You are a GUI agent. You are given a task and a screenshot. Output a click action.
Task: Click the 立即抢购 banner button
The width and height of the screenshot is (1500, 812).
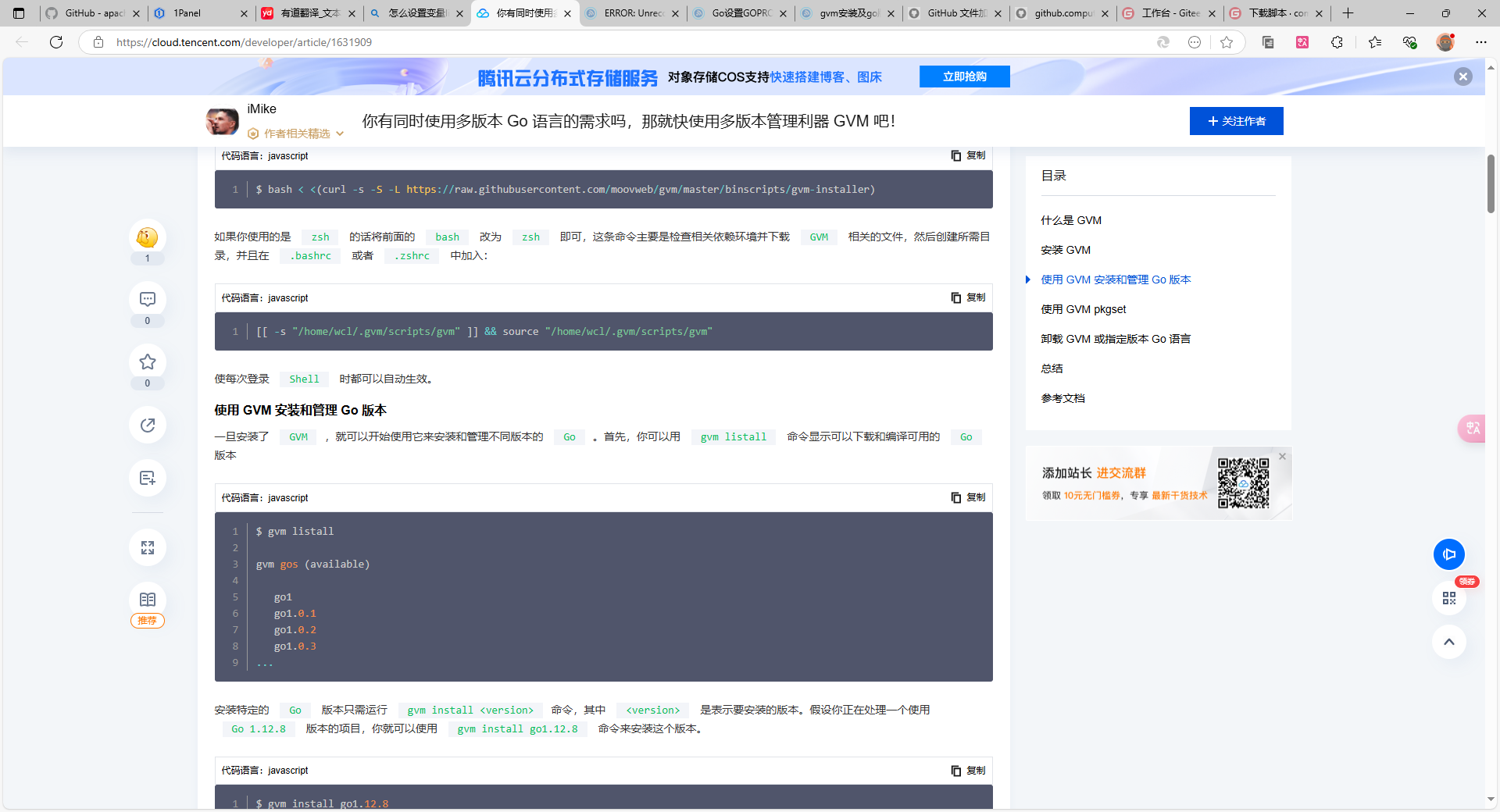click(x=964, y=77)
